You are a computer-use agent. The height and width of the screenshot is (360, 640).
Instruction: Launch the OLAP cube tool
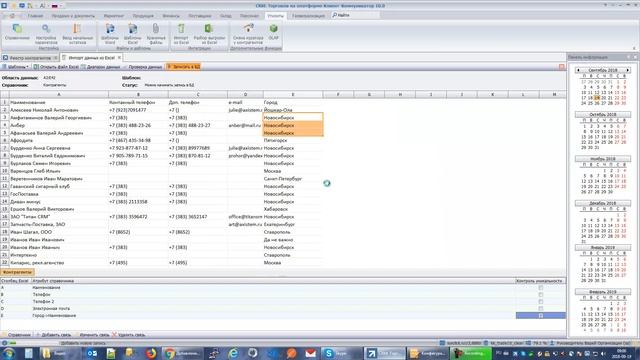tap(273, 33)
